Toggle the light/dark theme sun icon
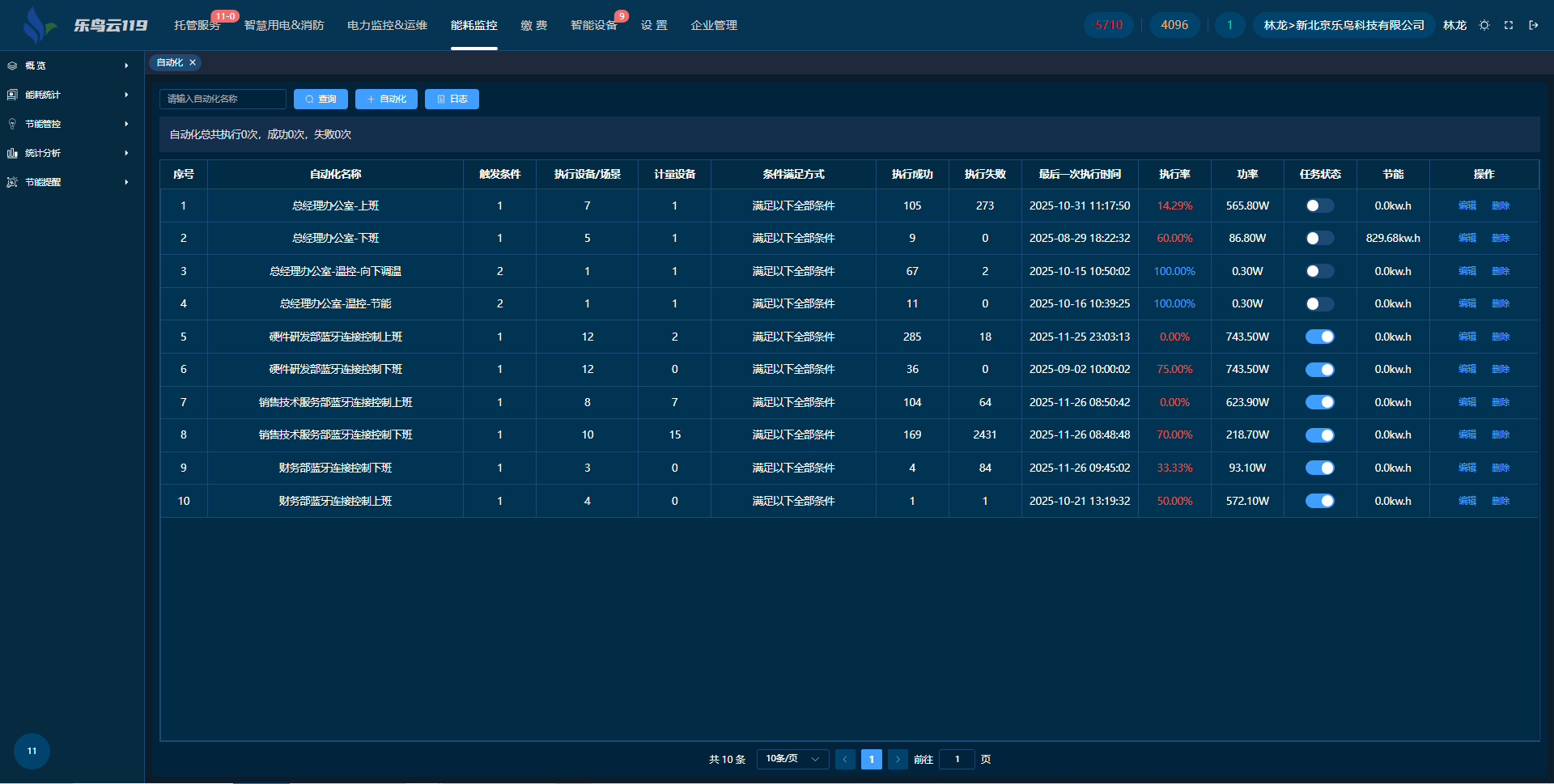The width and height of the screenshot is (1554, 784). tap(1484, 25)
